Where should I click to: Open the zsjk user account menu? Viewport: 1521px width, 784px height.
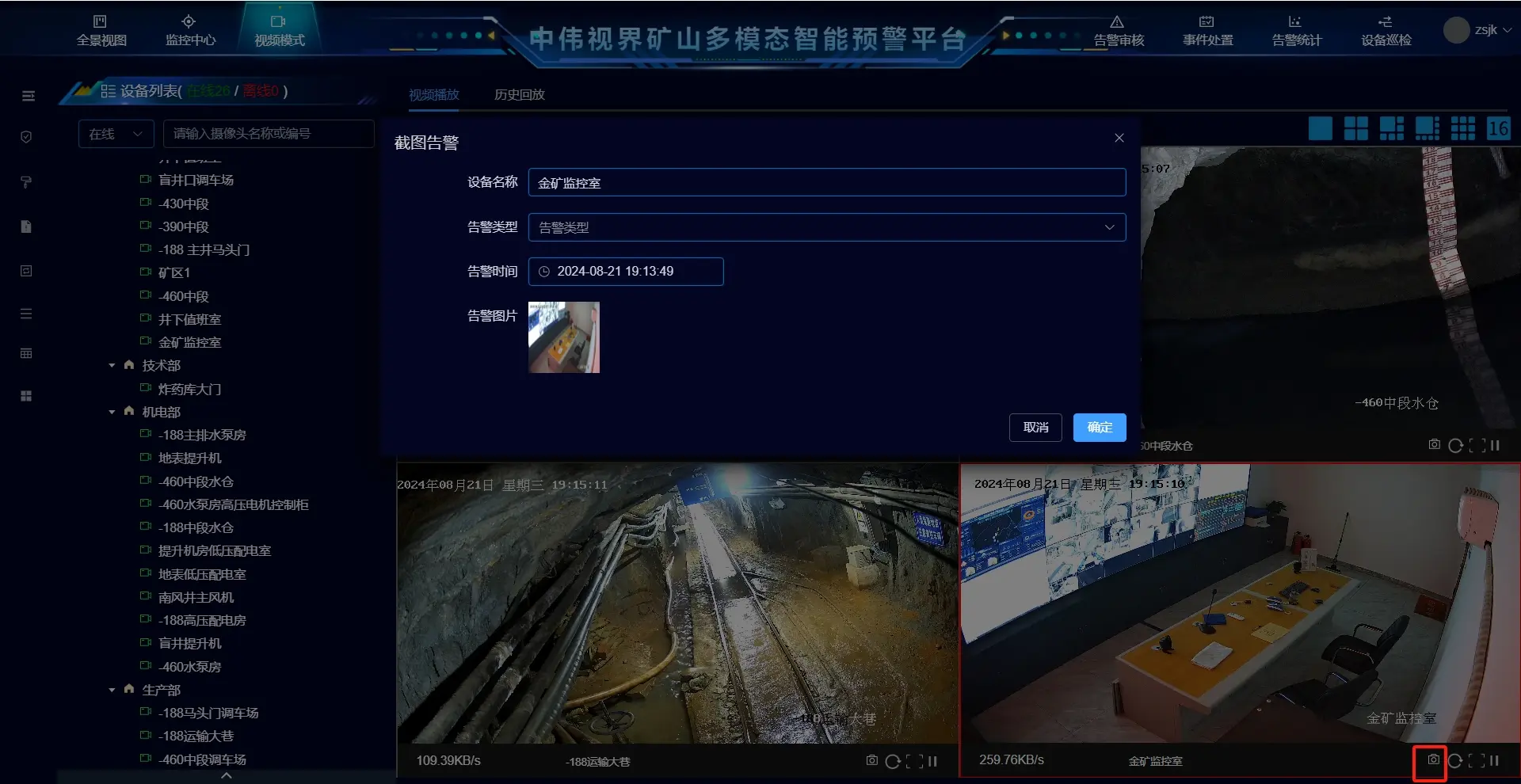(x=1477, y=30)
